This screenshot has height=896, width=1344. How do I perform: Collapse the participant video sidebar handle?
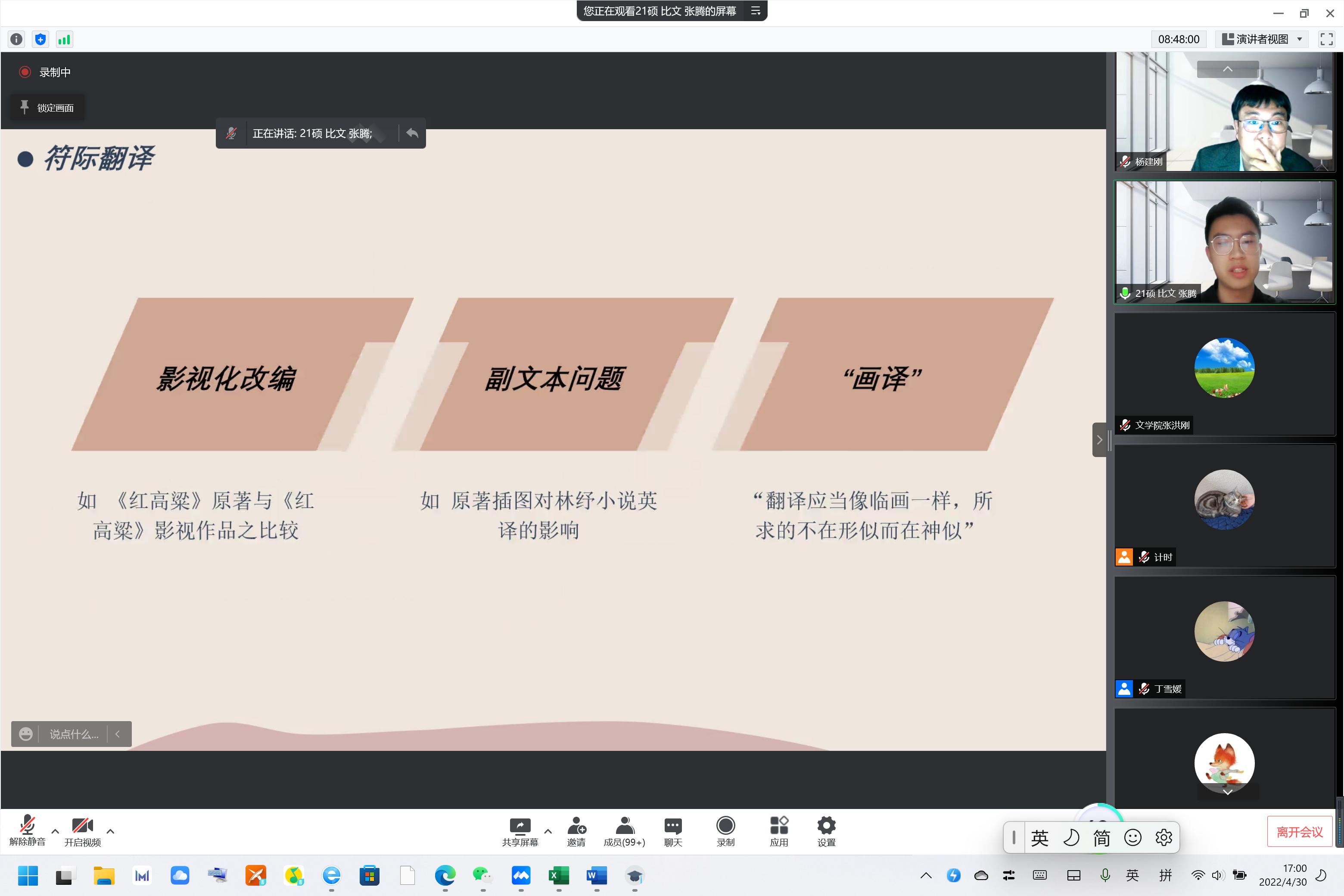pos(1099,439)
